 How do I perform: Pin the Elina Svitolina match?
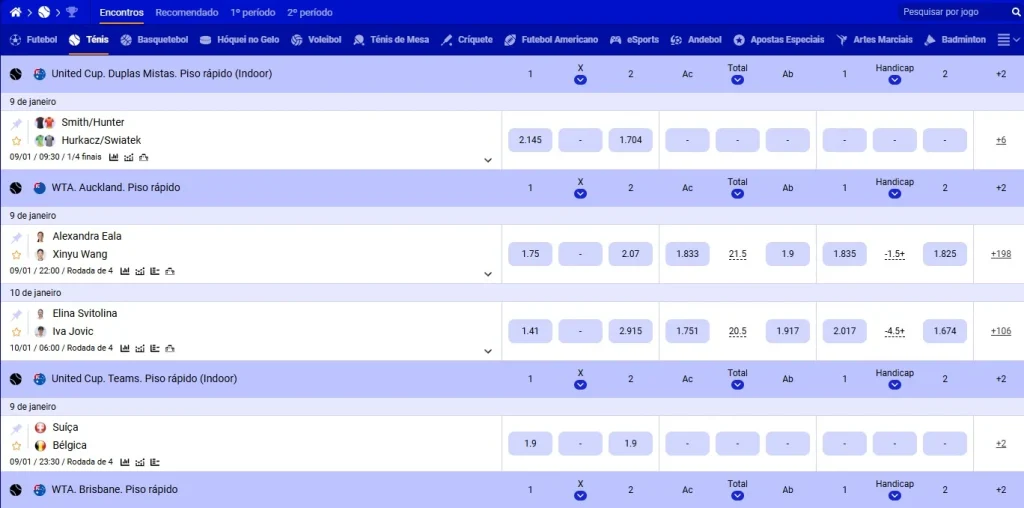(16, 315)
